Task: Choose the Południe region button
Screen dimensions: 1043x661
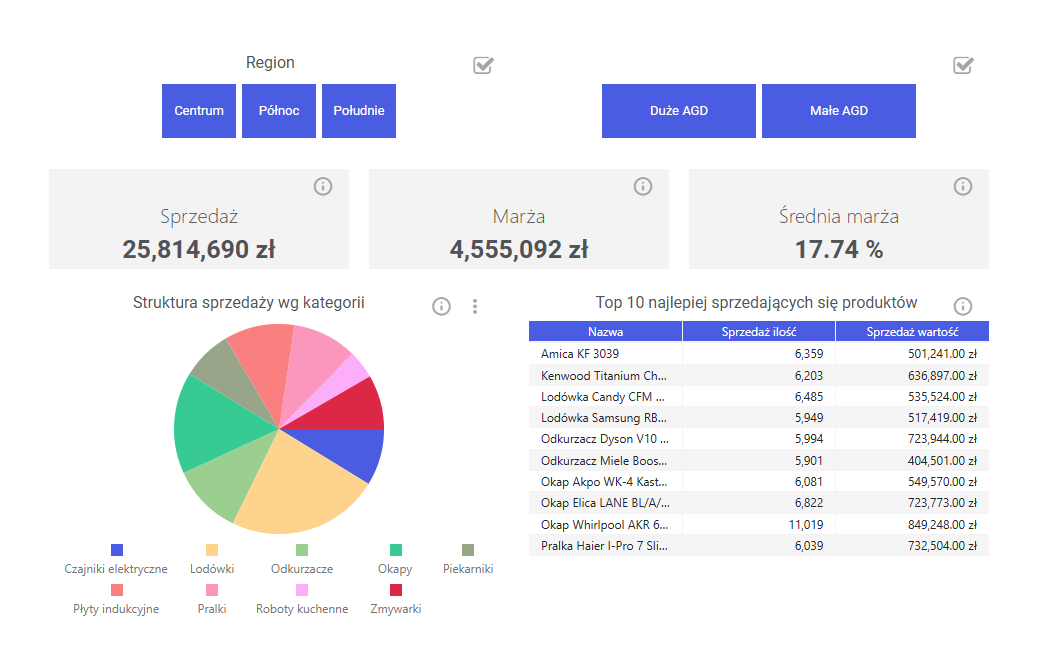Action: (x=359, y=110)
